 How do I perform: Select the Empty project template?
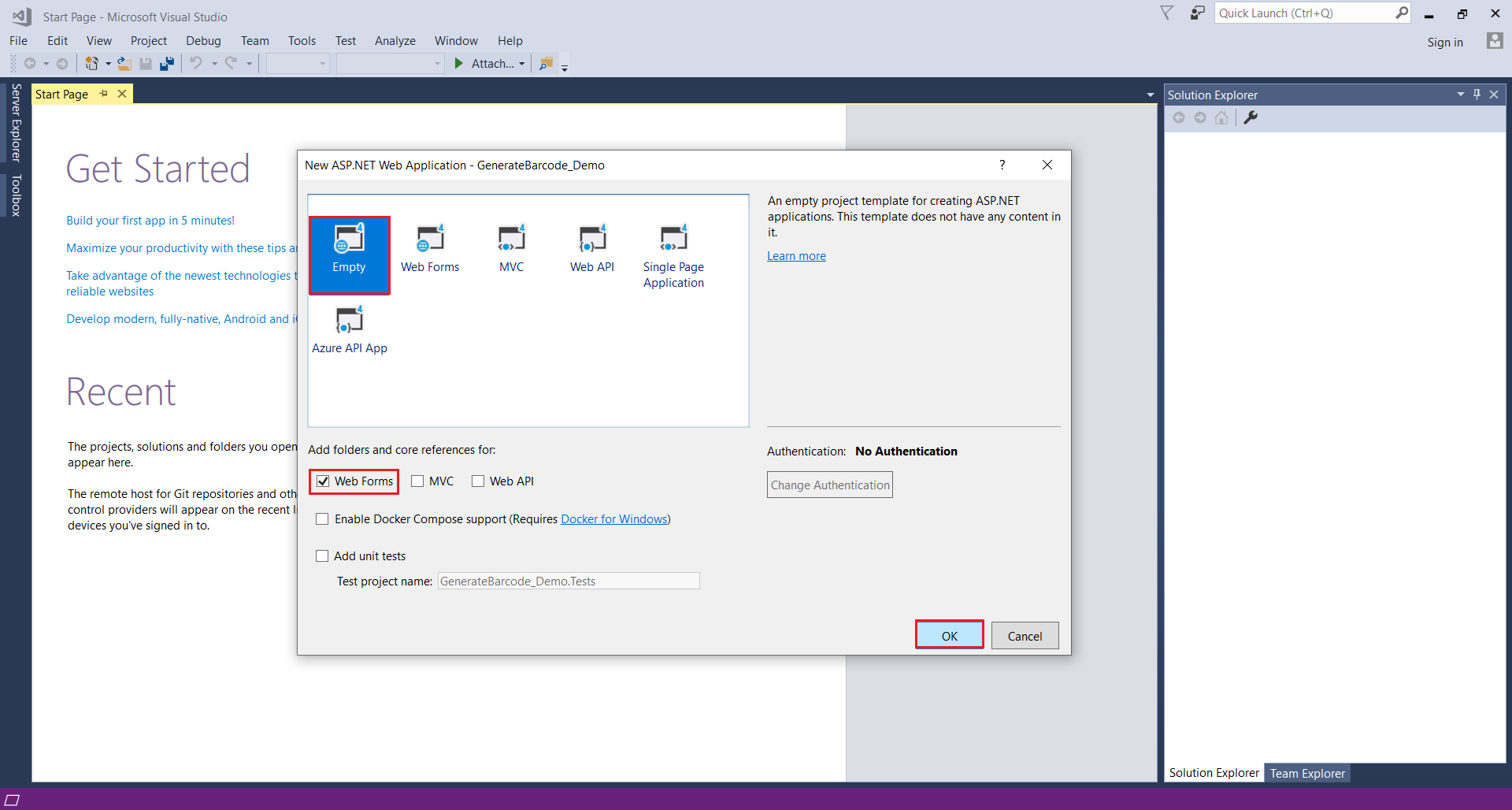350,255
